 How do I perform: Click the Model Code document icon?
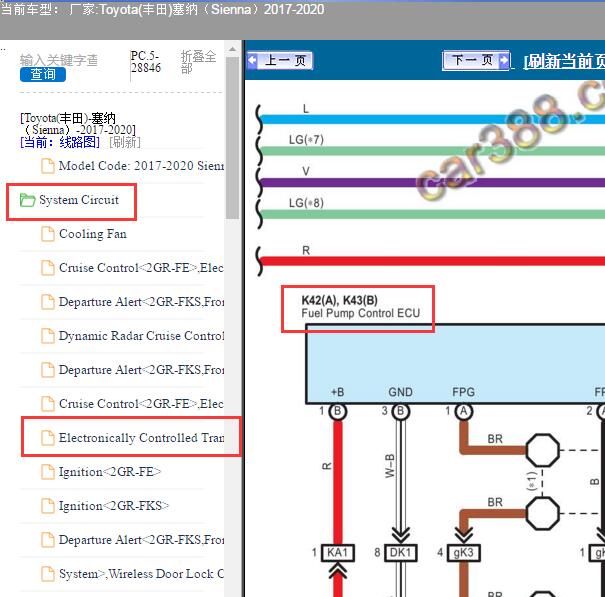point(48,166)
